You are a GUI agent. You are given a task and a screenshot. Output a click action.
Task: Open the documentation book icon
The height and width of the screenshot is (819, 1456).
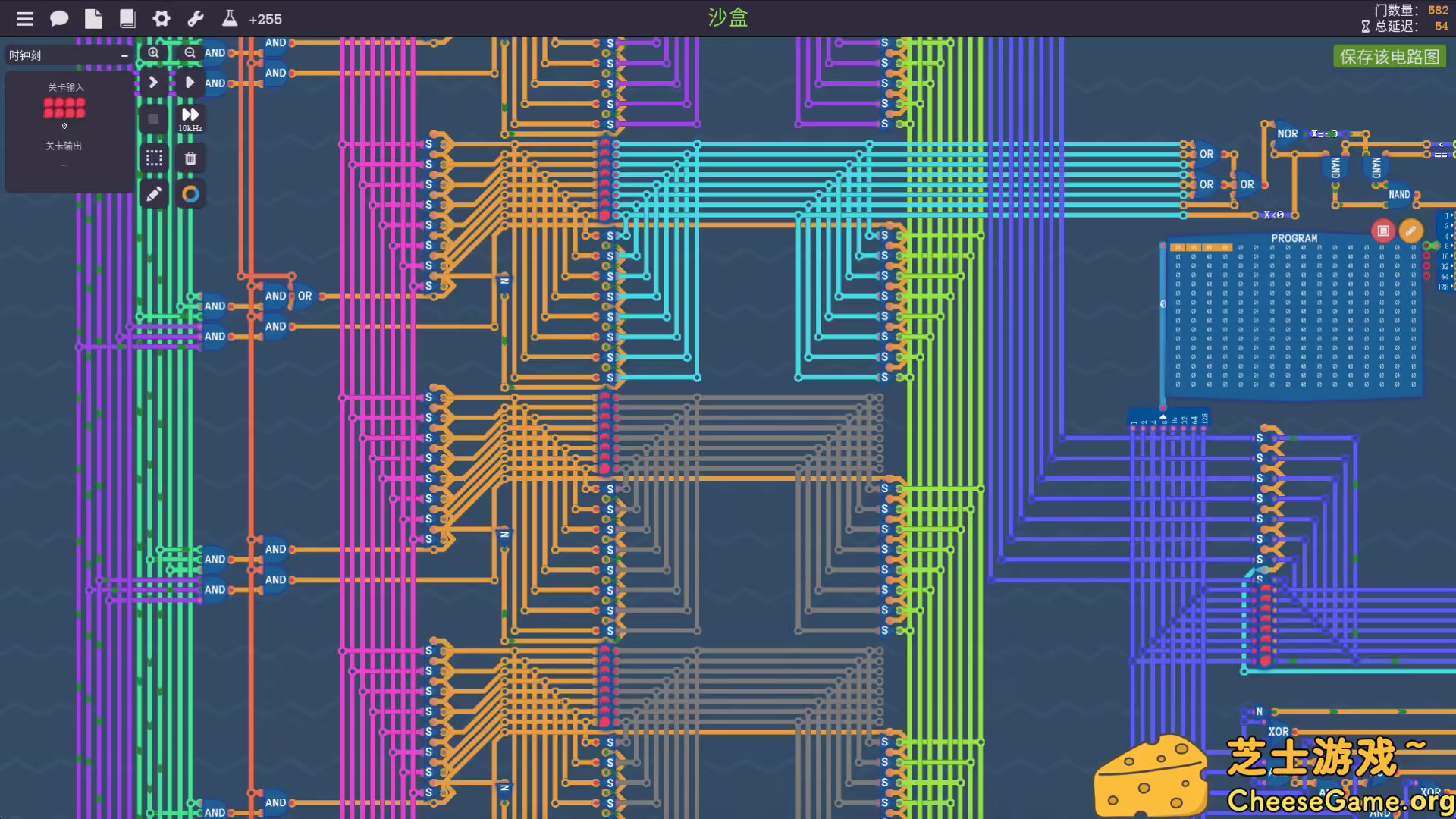(x=127, y=18)
